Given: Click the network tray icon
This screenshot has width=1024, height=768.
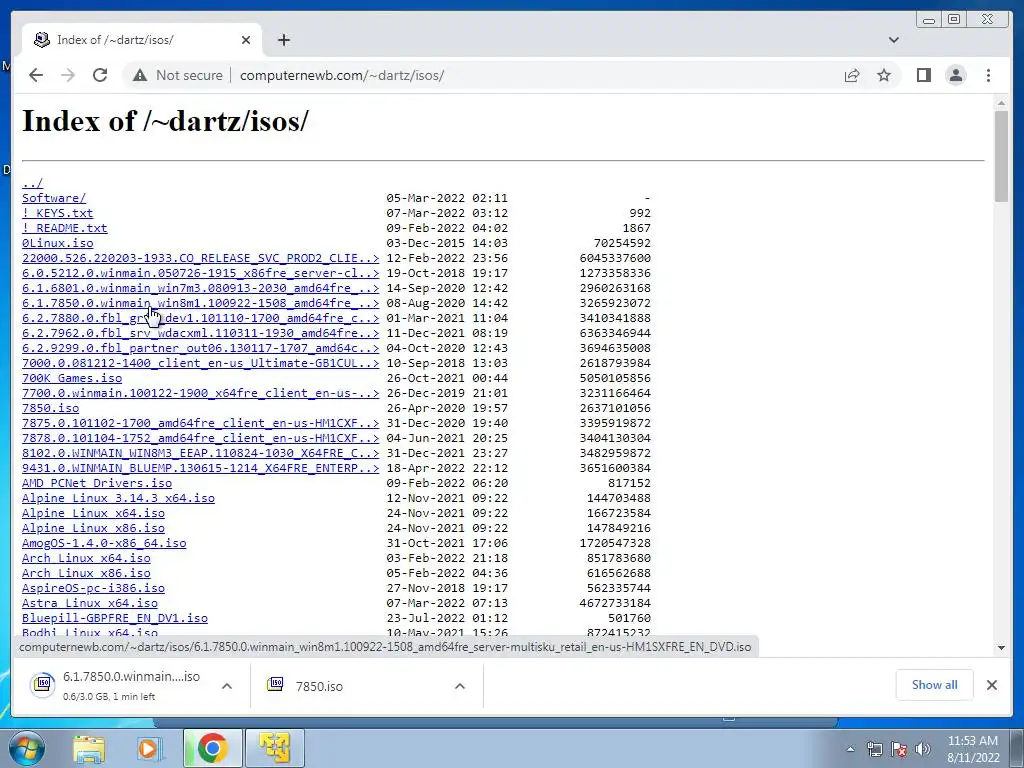Looking at the screenshot, I should tap(874, 749).
